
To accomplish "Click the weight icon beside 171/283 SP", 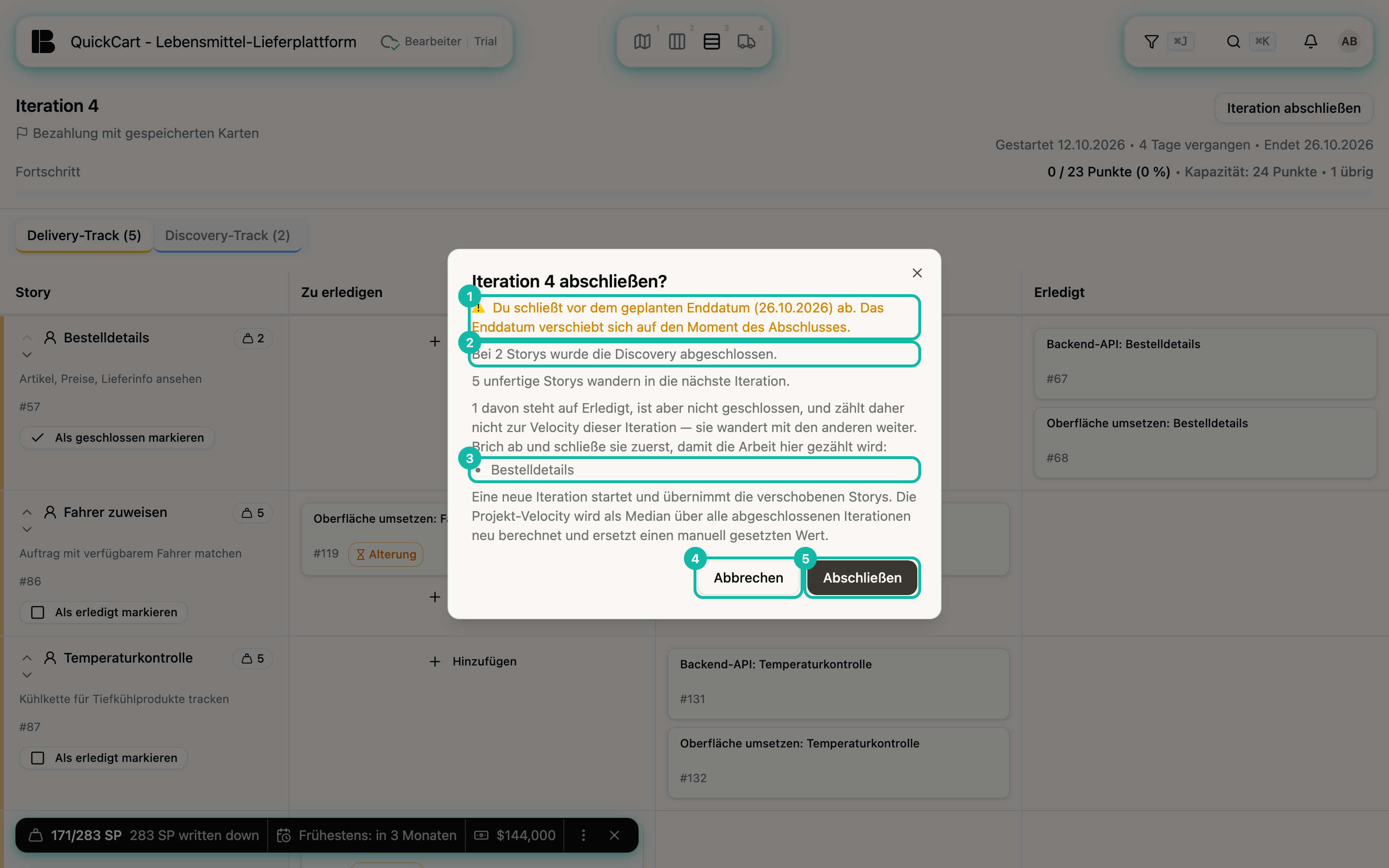I will [x=36, y=835].
